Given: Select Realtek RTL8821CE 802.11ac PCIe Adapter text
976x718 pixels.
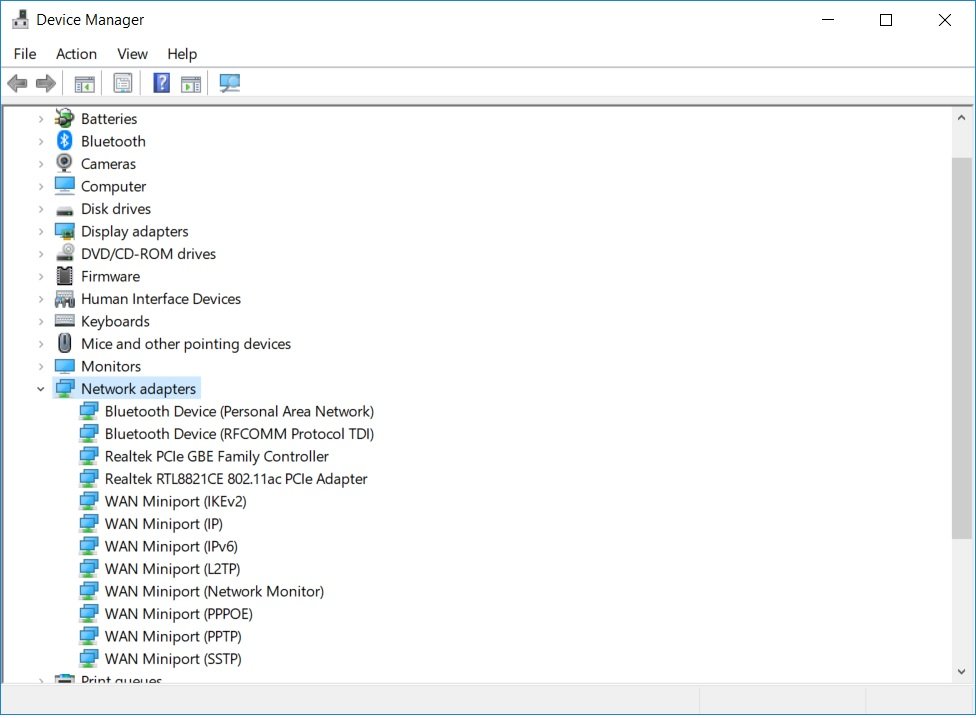Looking at the screenshot, I should click(x=236, y=478).
